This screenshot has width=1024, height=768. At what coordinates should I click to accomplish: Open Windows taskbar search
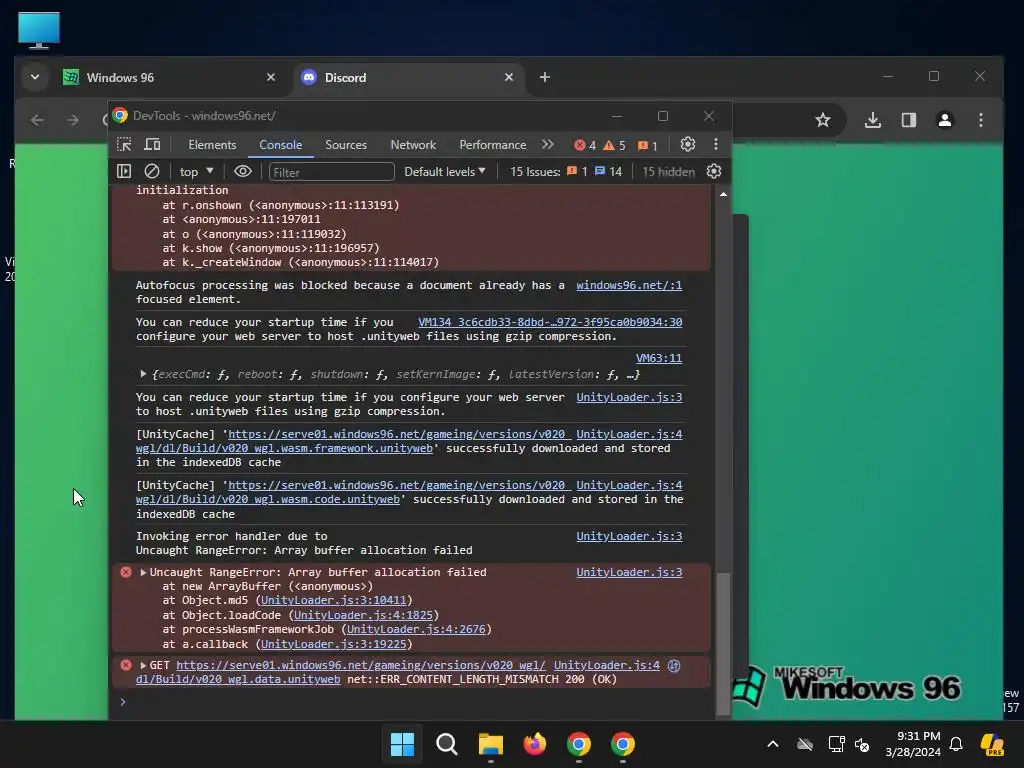click(x=447, y=744)
